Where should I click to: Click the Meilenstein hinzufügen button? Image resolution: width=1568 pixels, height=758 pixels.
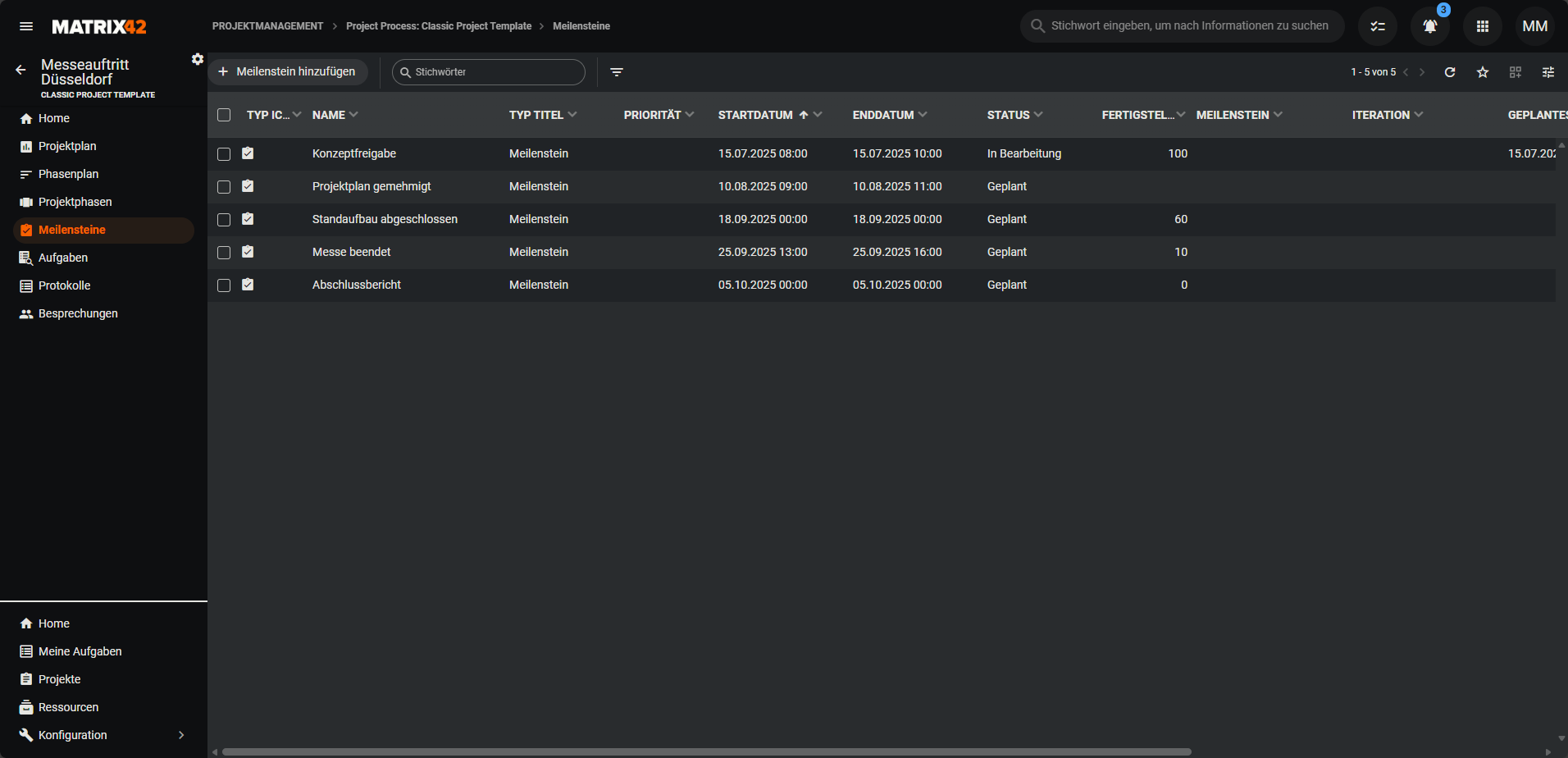point(287,72)
